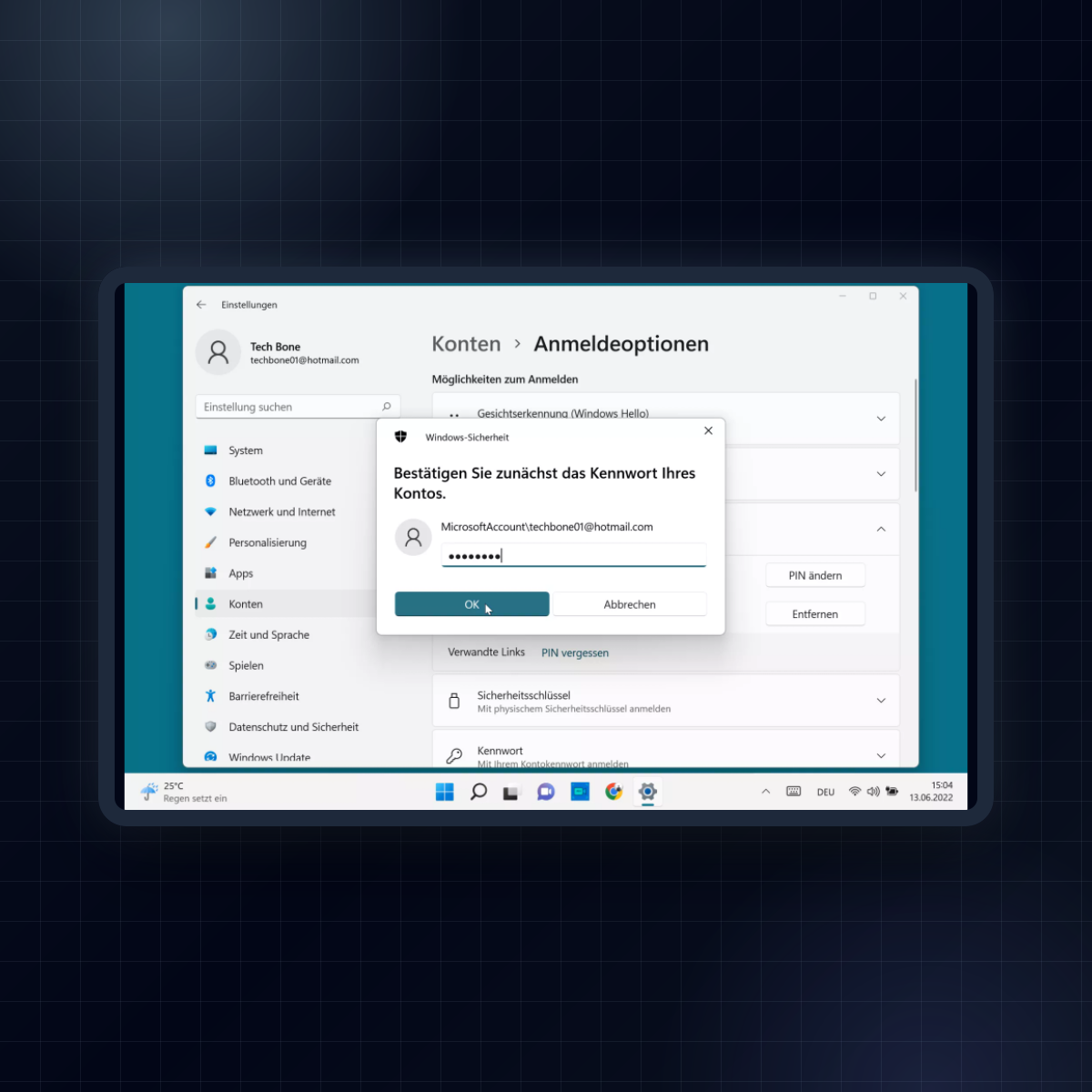The width and height of the screenshot is (1092, 1092).
Task: Expand the second sign-in option chevron
Action: pos(881,474)
